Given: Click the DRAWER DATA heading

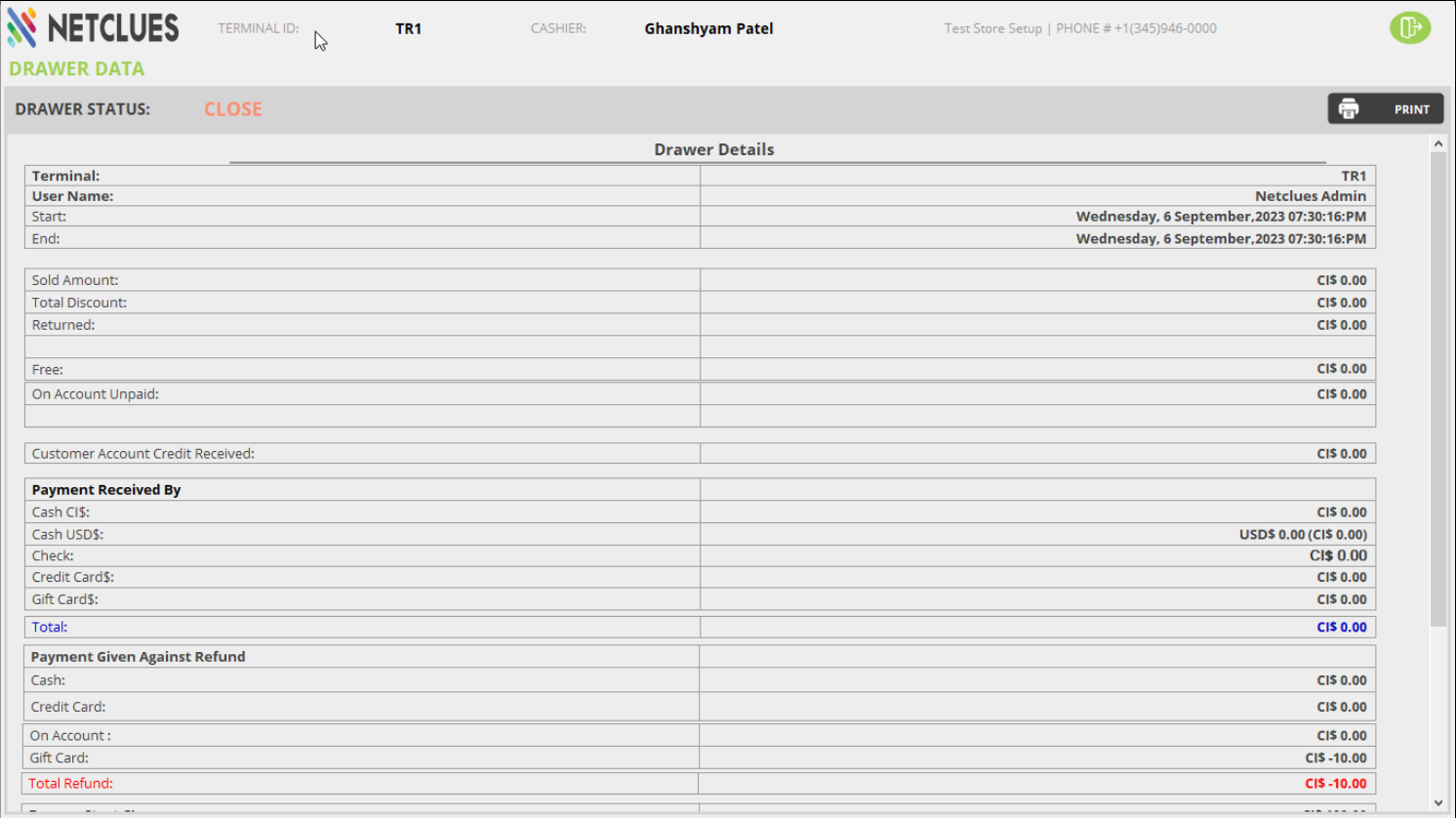Looking at the screenshot, I should point(77,69).
